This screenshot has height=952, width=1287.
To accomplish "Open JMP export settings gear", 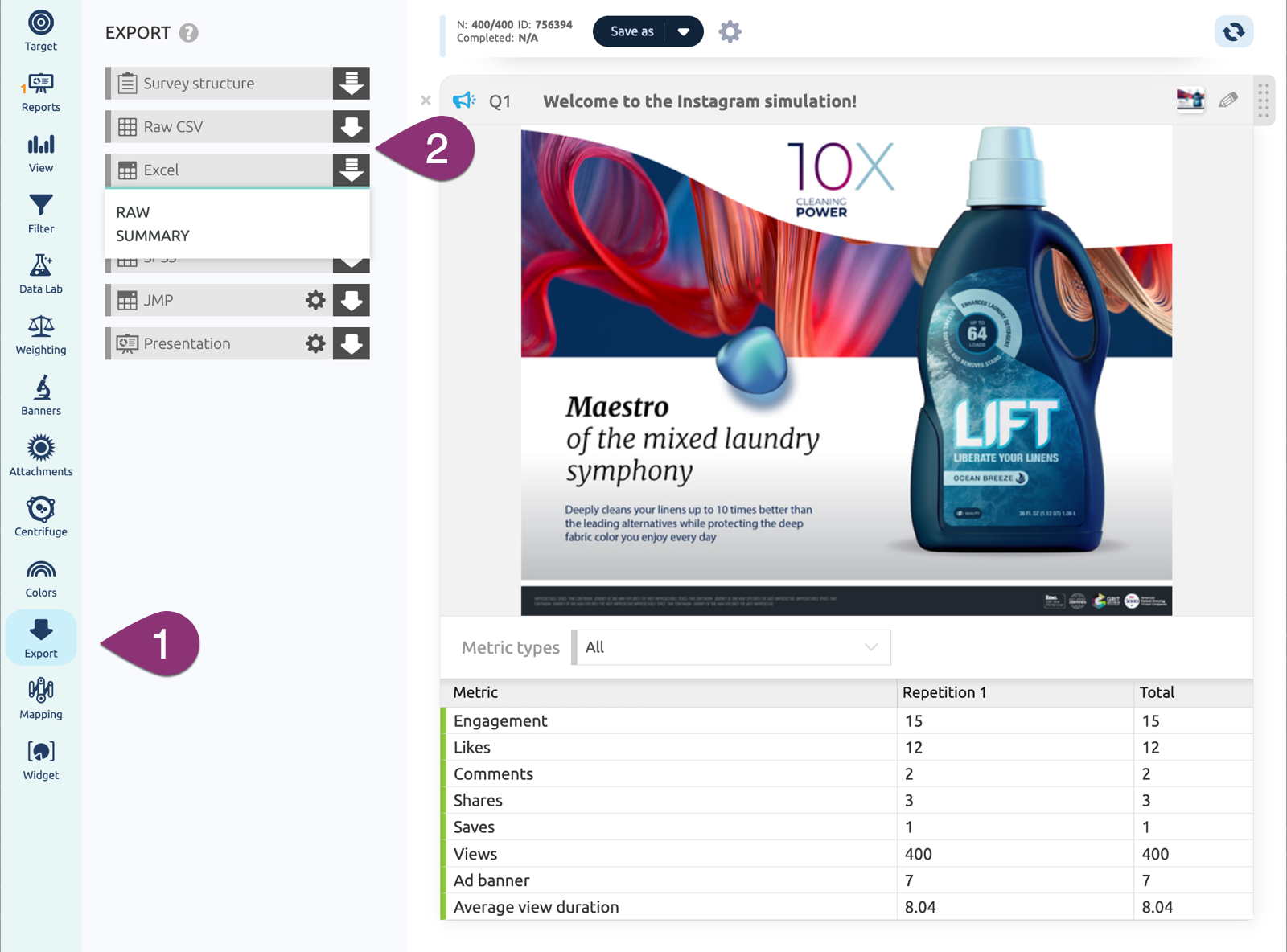I will [315, 301].
